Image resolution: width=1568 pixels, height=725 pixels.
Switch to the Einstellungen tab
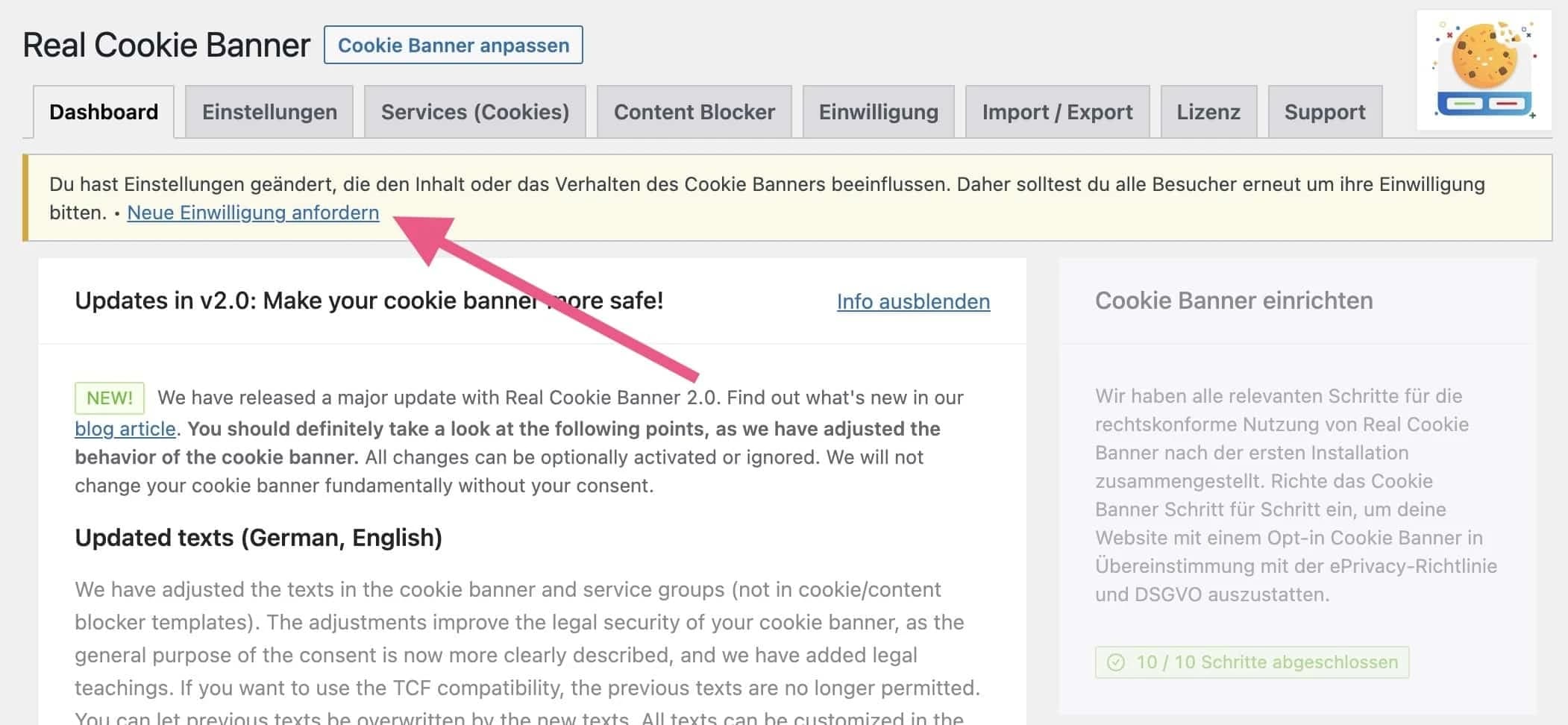point(269,112)
